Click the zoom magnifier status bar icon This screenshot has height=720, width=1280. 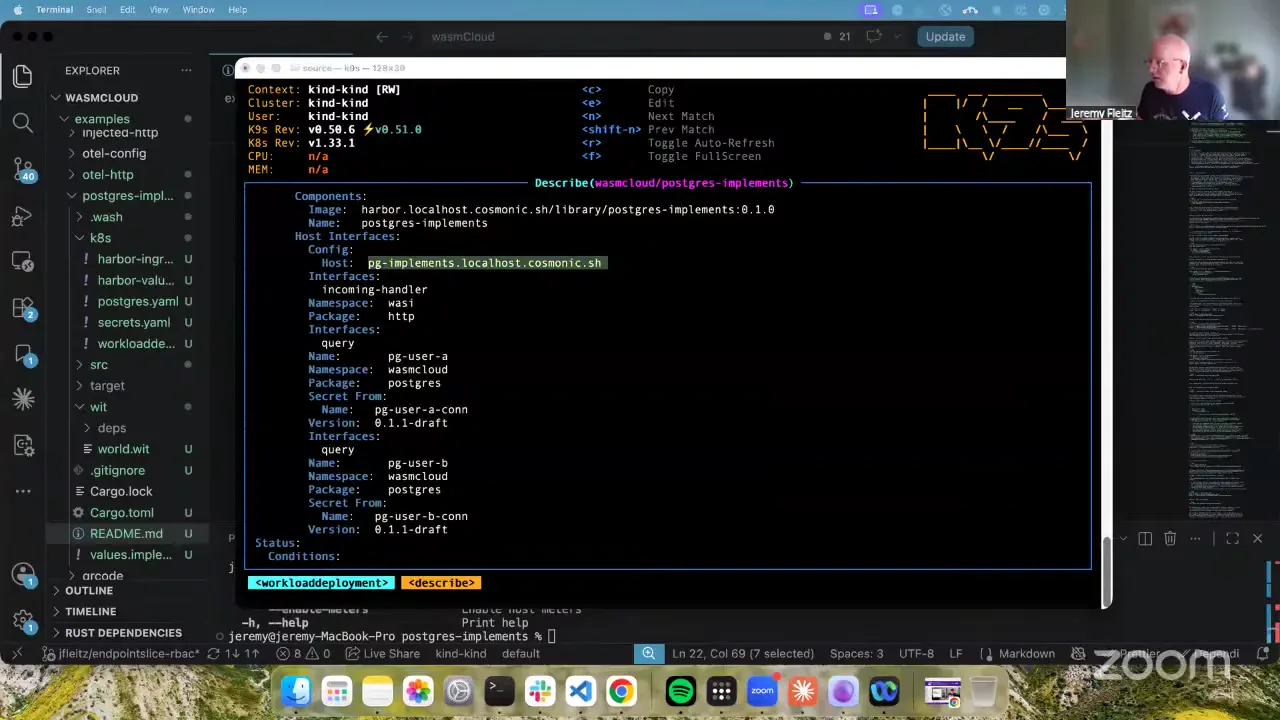(x=648, y=653)
